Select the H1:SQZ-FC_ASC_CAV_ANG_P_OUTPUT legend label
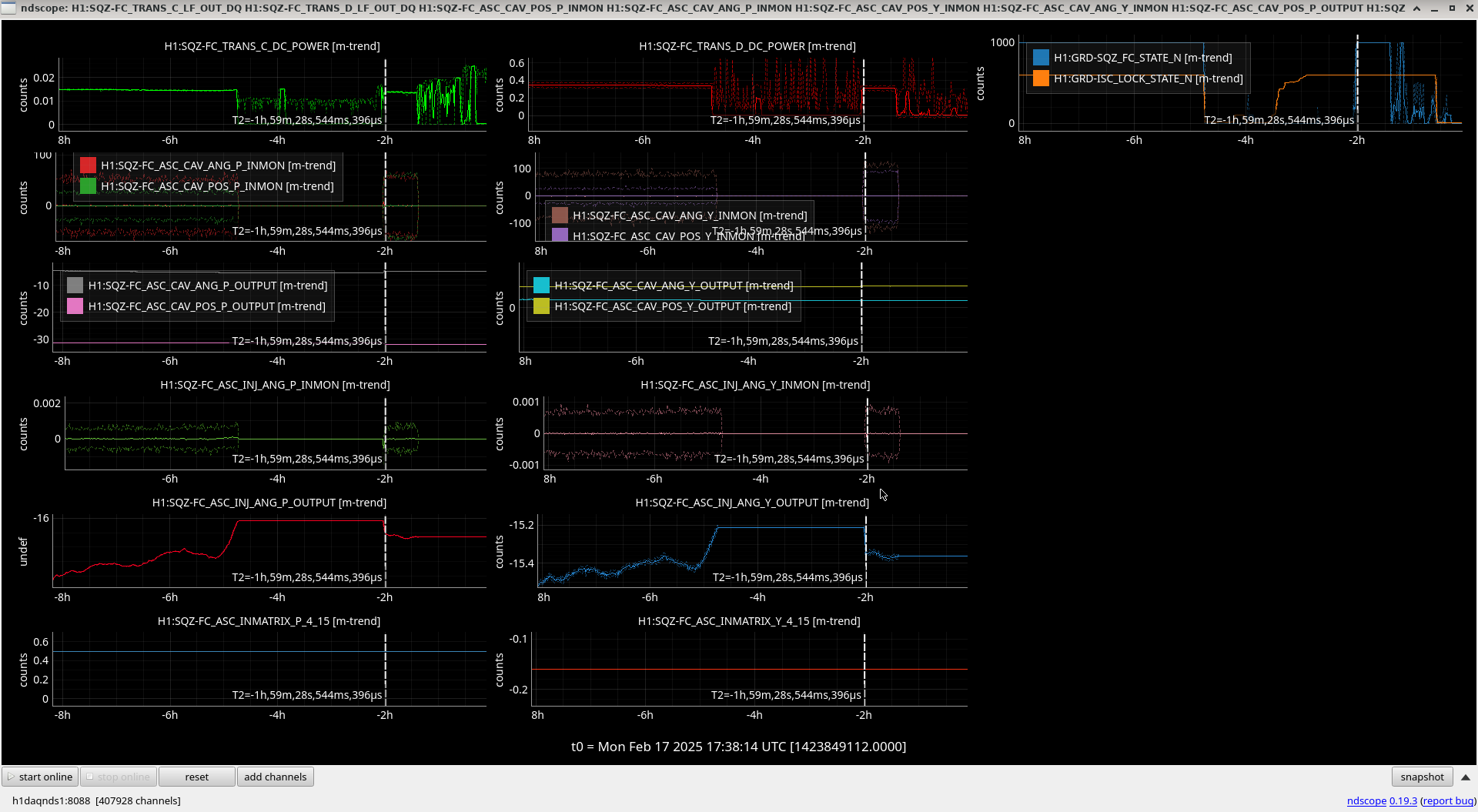1478x812 pixels. (x=208, y=286)
